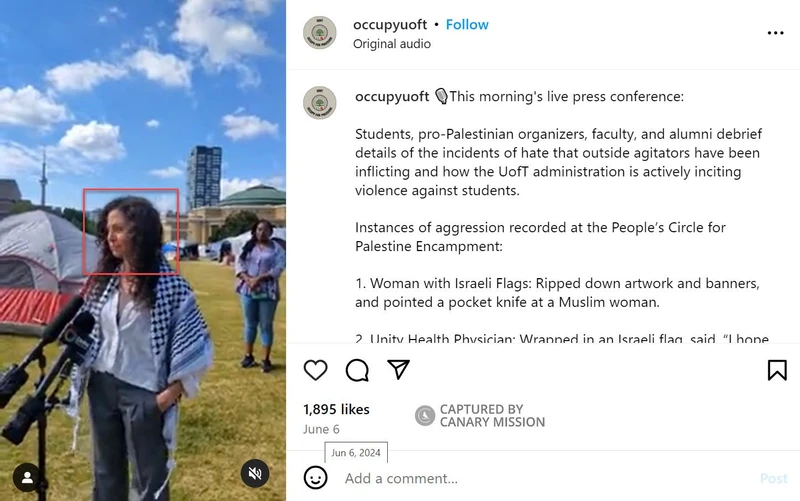This screenshot has height=501, width=800.
Task: Share the post via paper plane icon
Action: [x=398, y=369]
